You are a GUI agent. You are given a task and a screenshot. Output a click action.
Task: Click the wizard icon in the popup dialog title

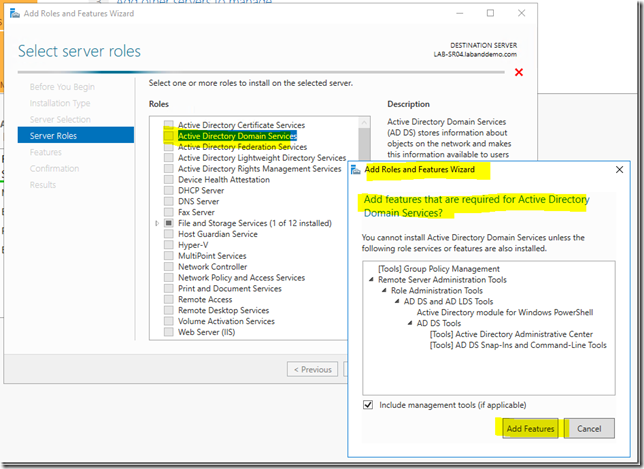pos(356,170)
